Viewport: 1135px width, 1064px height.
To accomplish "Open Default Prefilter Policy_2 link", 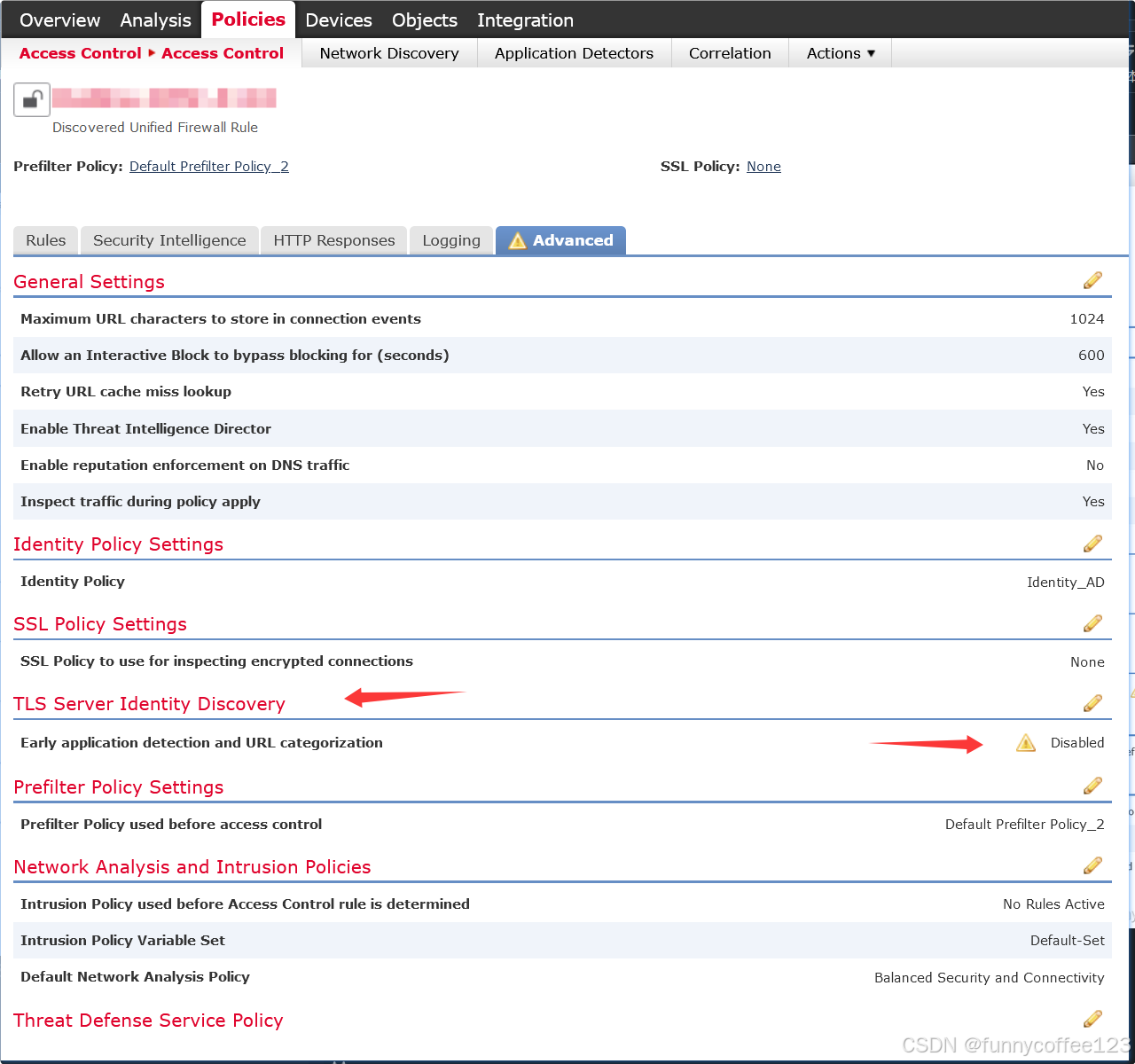I will (209, 167).
